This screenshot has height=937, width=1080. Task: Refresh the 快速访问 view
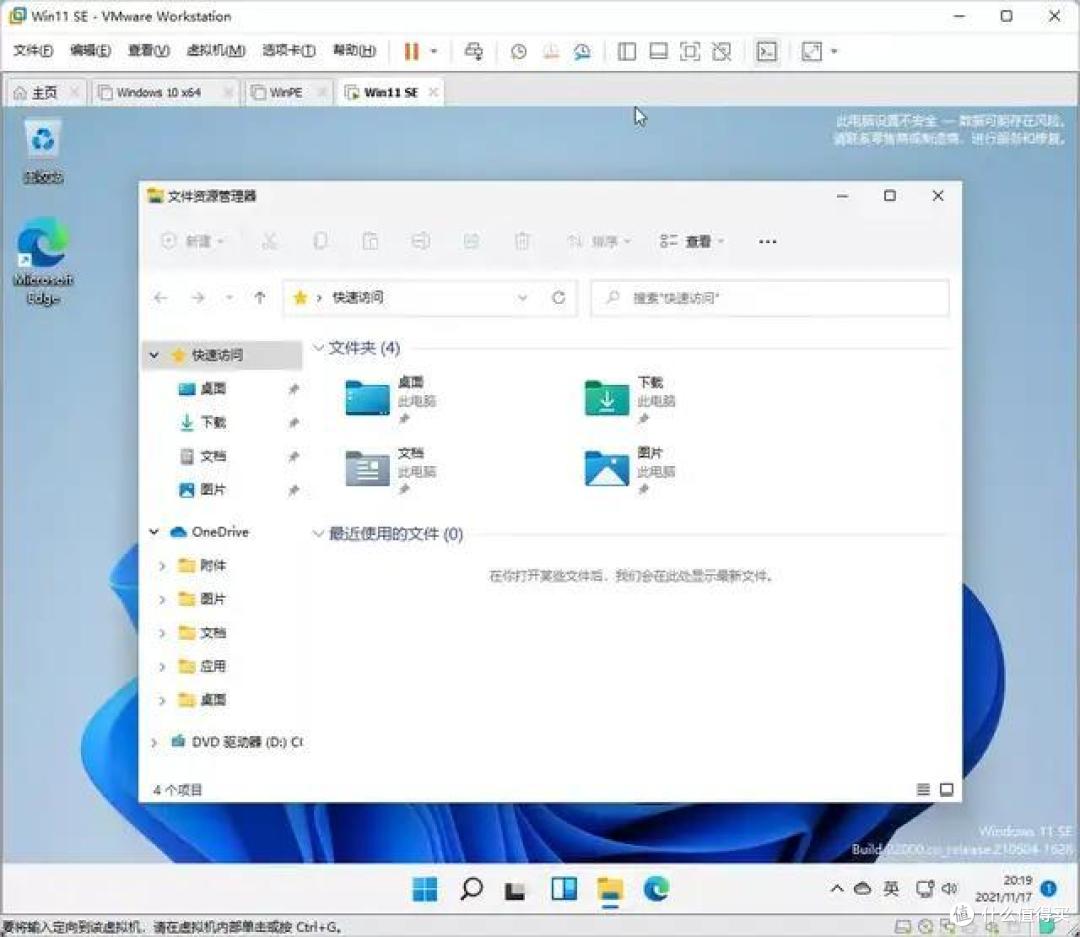click(559, 298)
